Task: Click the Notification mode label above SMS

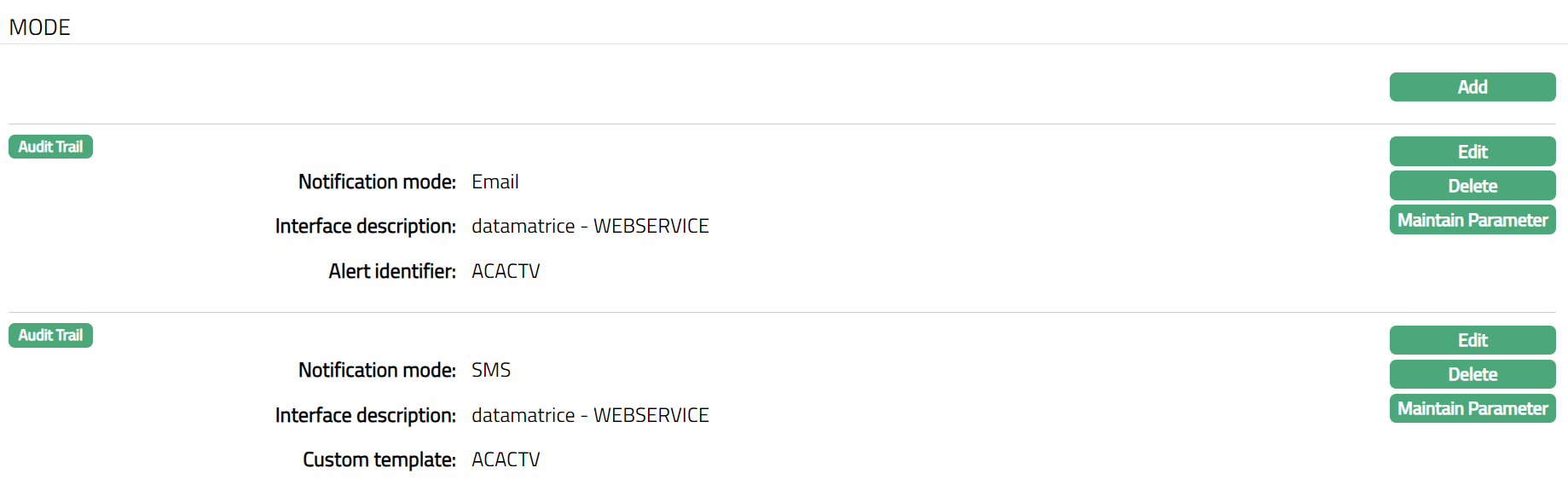Action: tap(377, 370)
